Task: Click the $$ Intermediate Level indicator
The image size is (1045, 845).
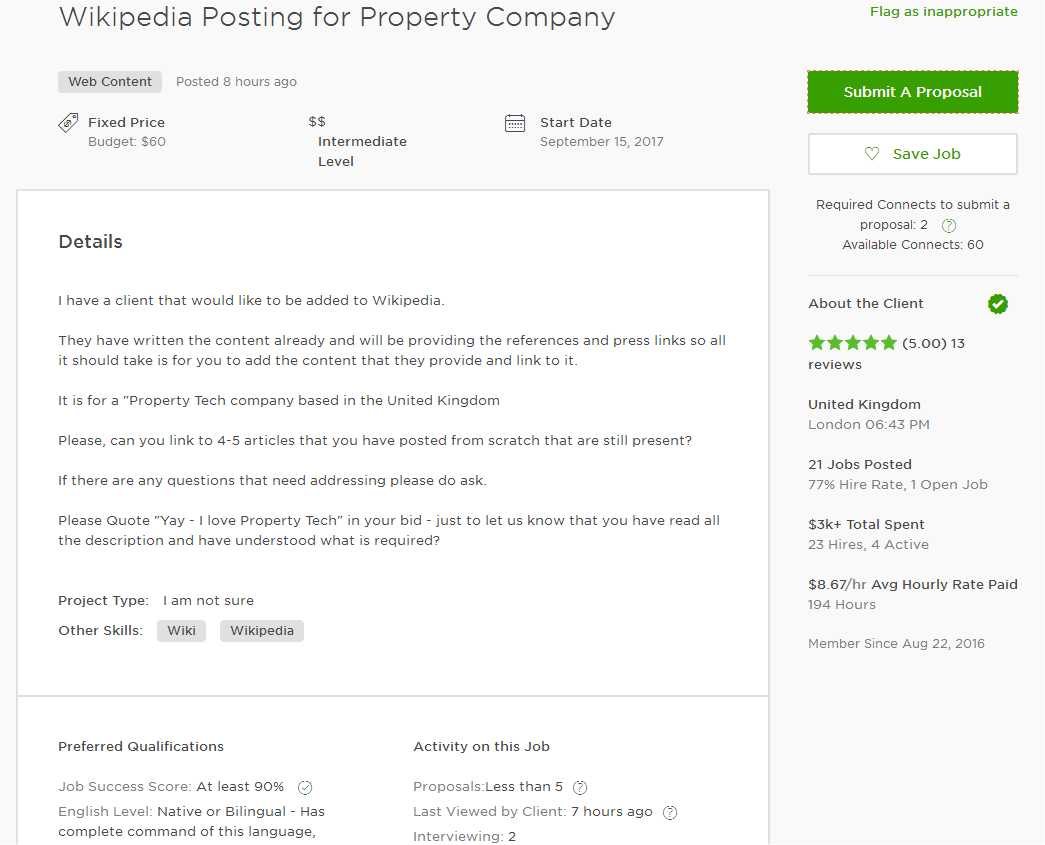Action: [357, 141]
